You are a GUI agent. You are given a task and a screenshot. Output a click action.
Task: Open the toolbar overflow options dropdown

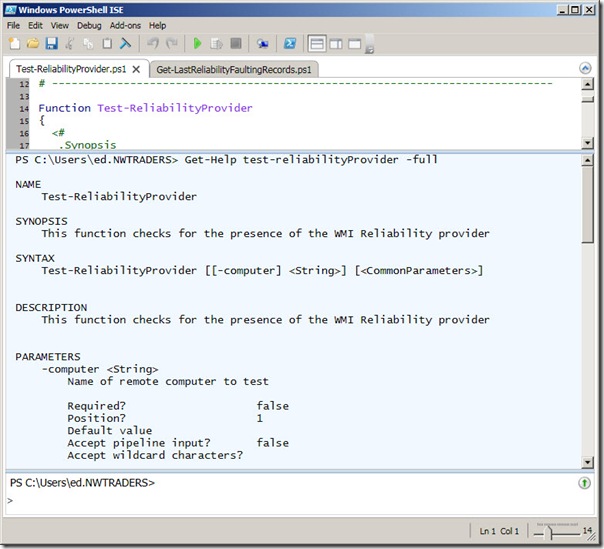point(369,44)
